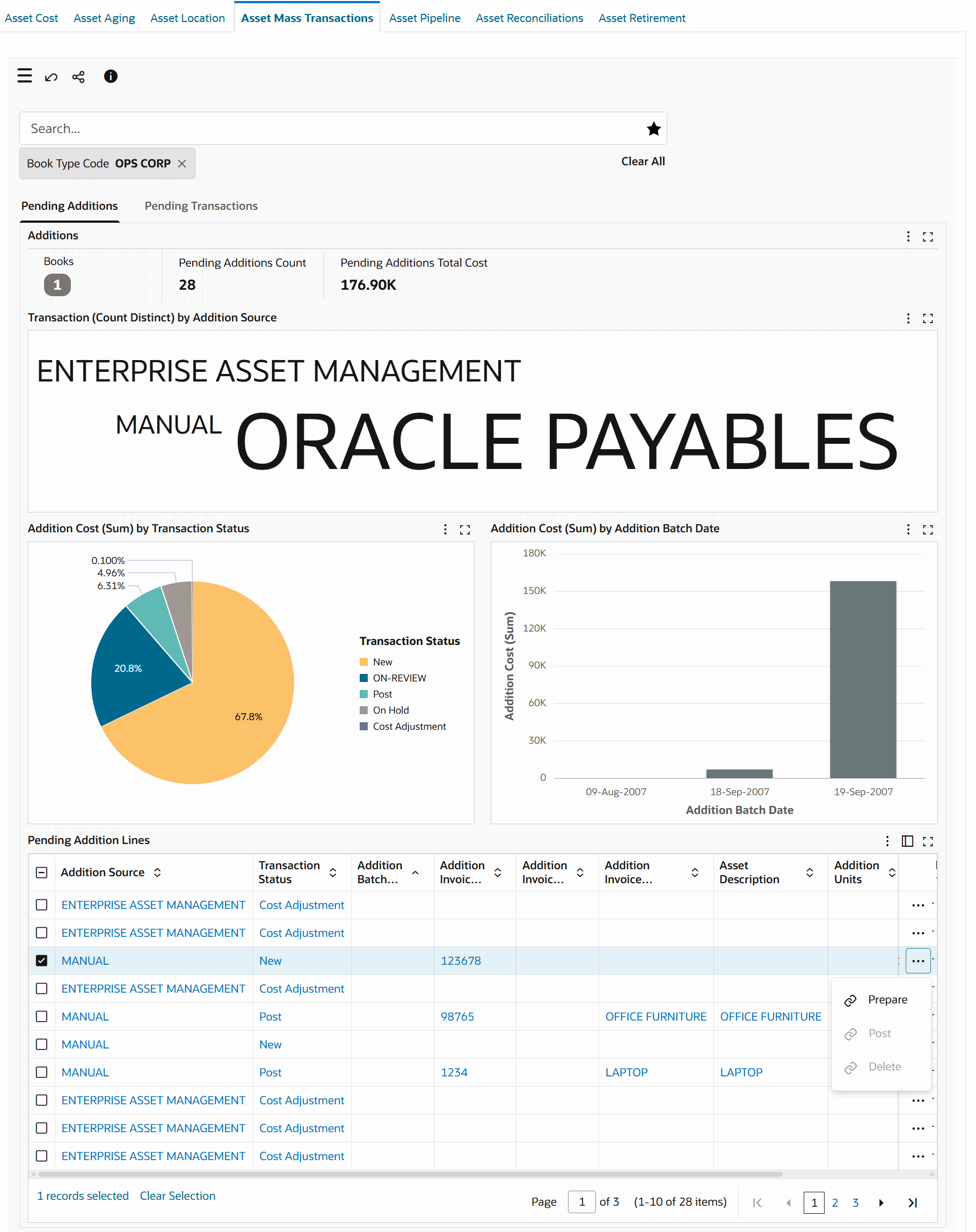
Task: Maximize Transaction by Addition Source chart
Action: [929, 319]
